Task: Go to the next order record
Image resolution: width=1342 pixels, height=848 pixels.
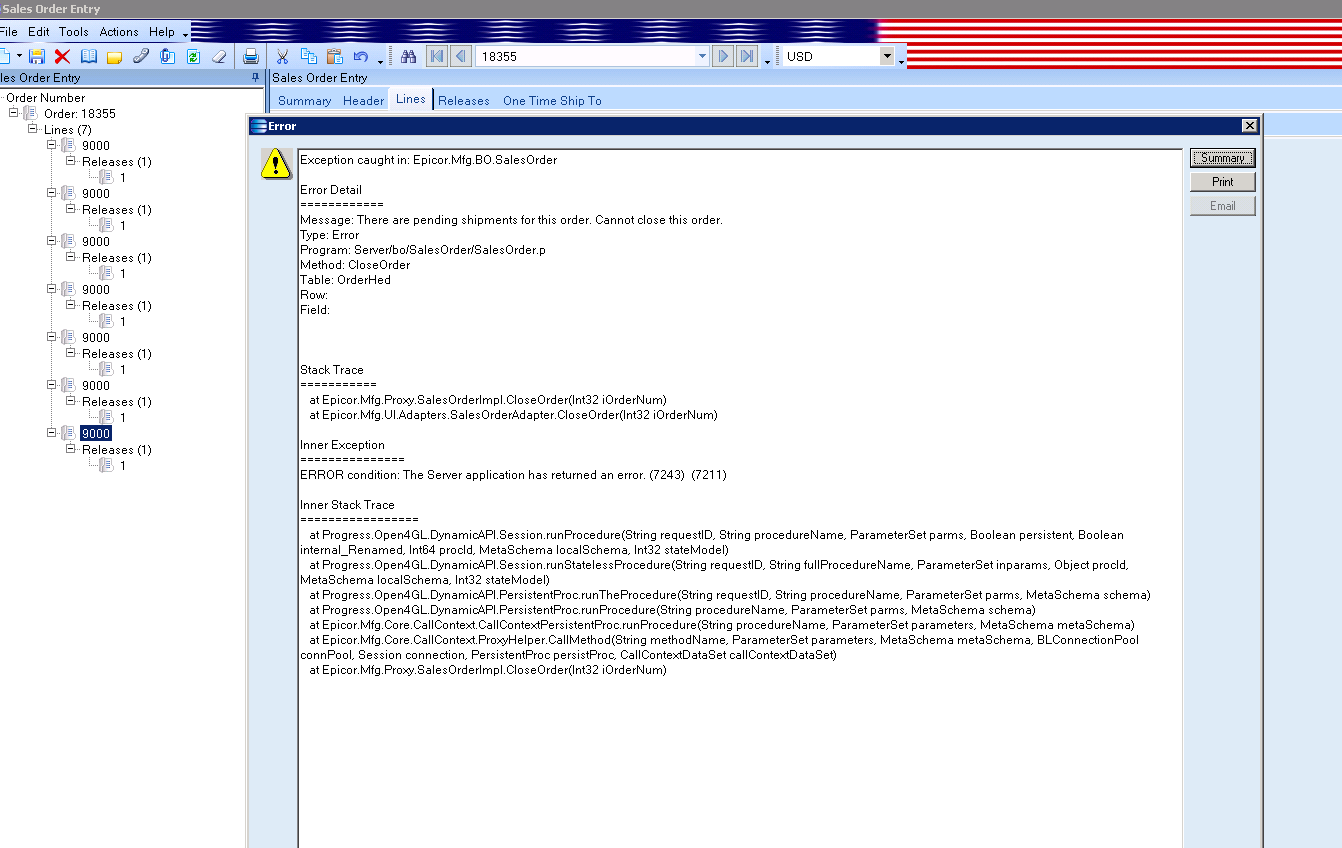Action: [723, 57]
